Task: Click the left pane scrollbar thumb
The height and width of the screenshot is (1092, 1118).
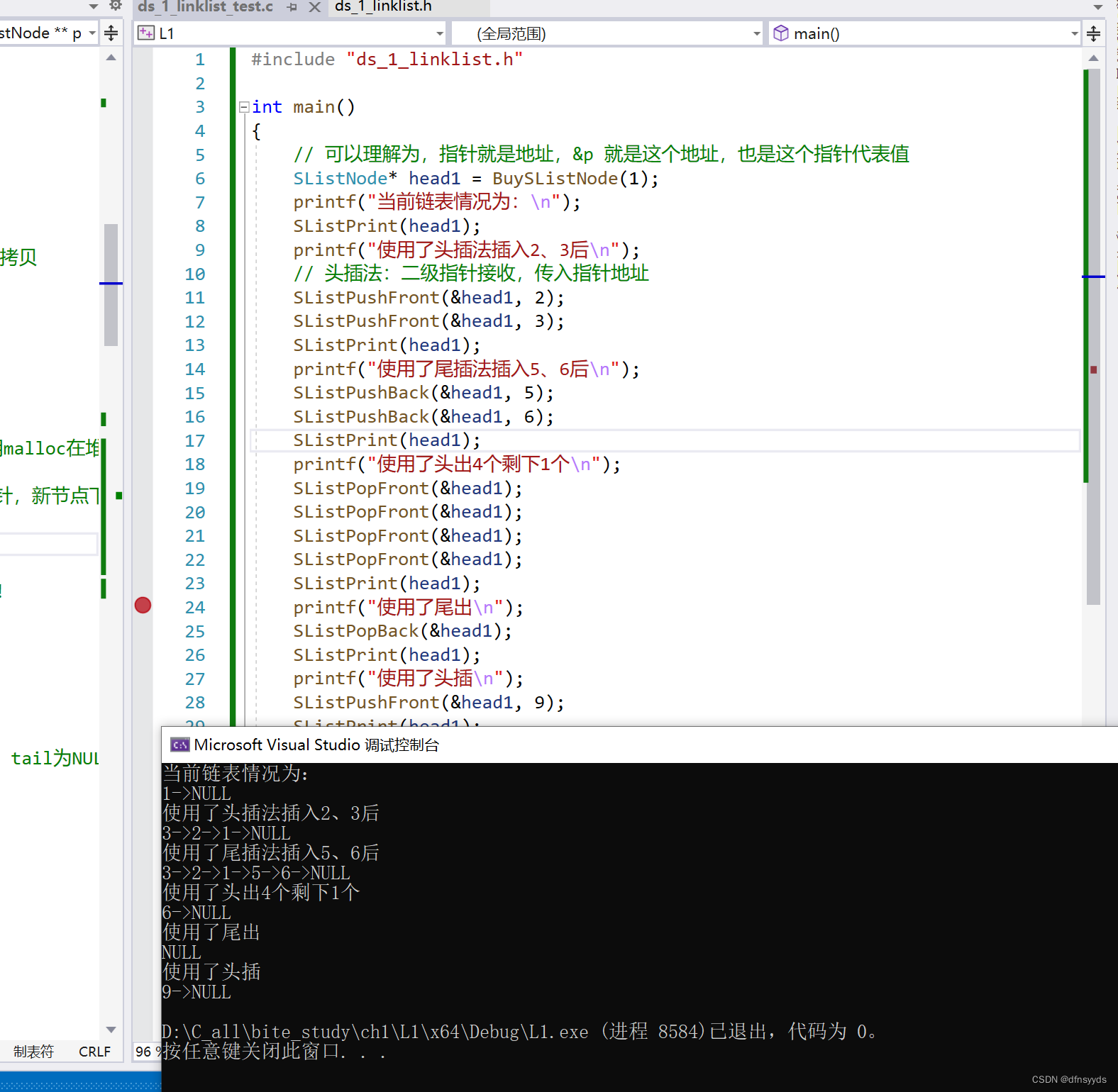Action: 111,284
